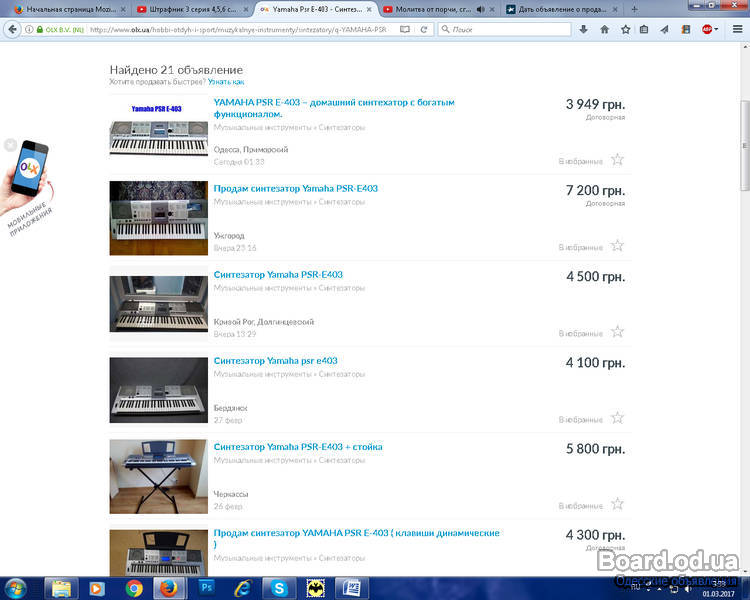Toggle reader view icon in address bar
The width and height of the screenshot is (750, 600).
point(405,29)
